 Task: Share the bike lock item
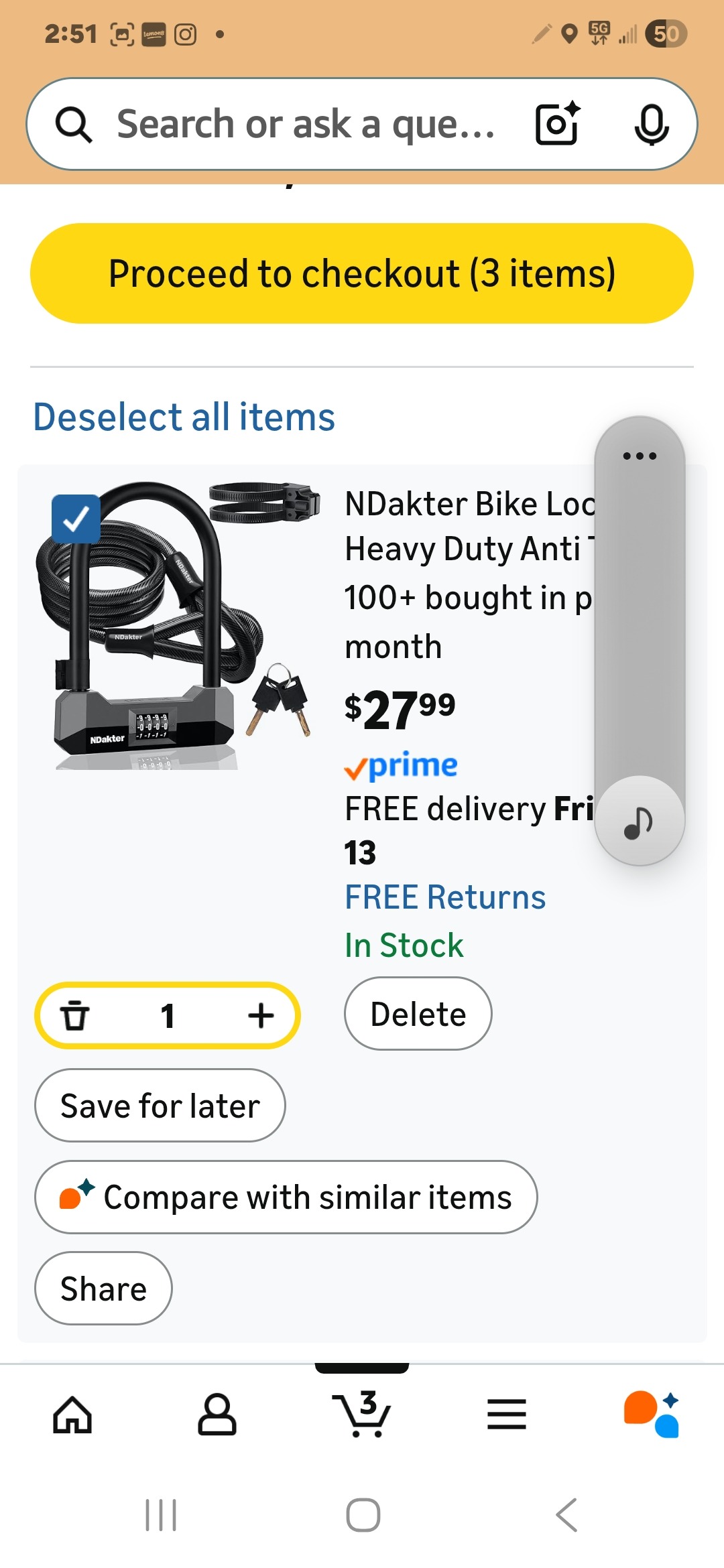coord(103,1288)
